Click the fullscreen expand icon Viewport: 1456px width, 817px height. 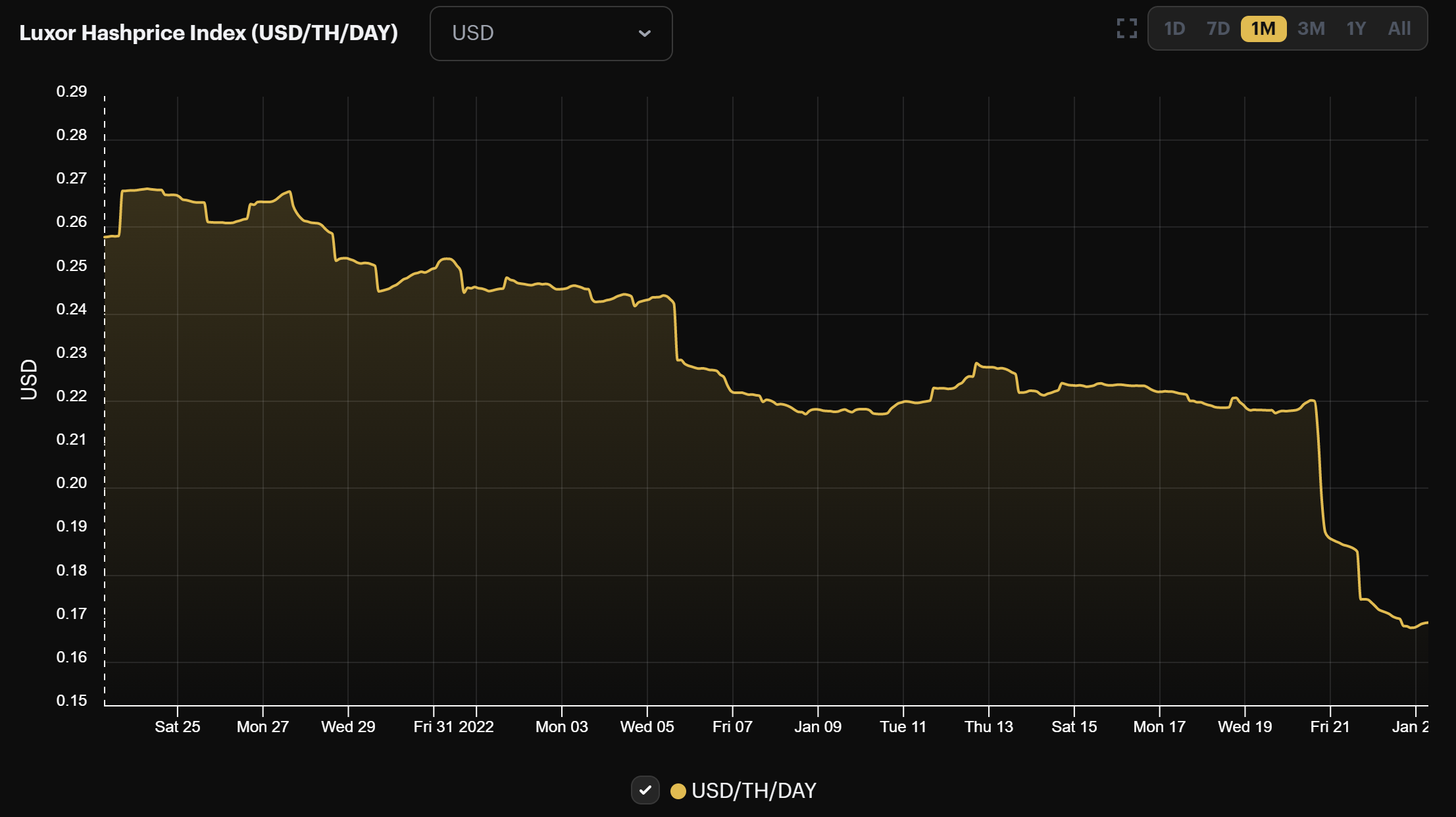pos(1126,28)
